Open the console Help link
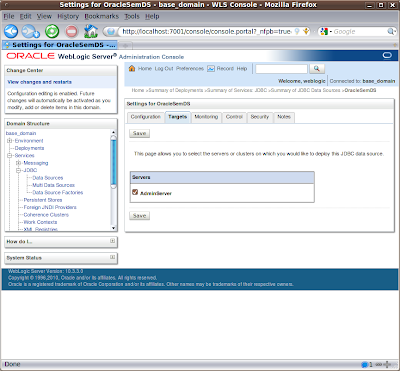 [x=242, y=68]
